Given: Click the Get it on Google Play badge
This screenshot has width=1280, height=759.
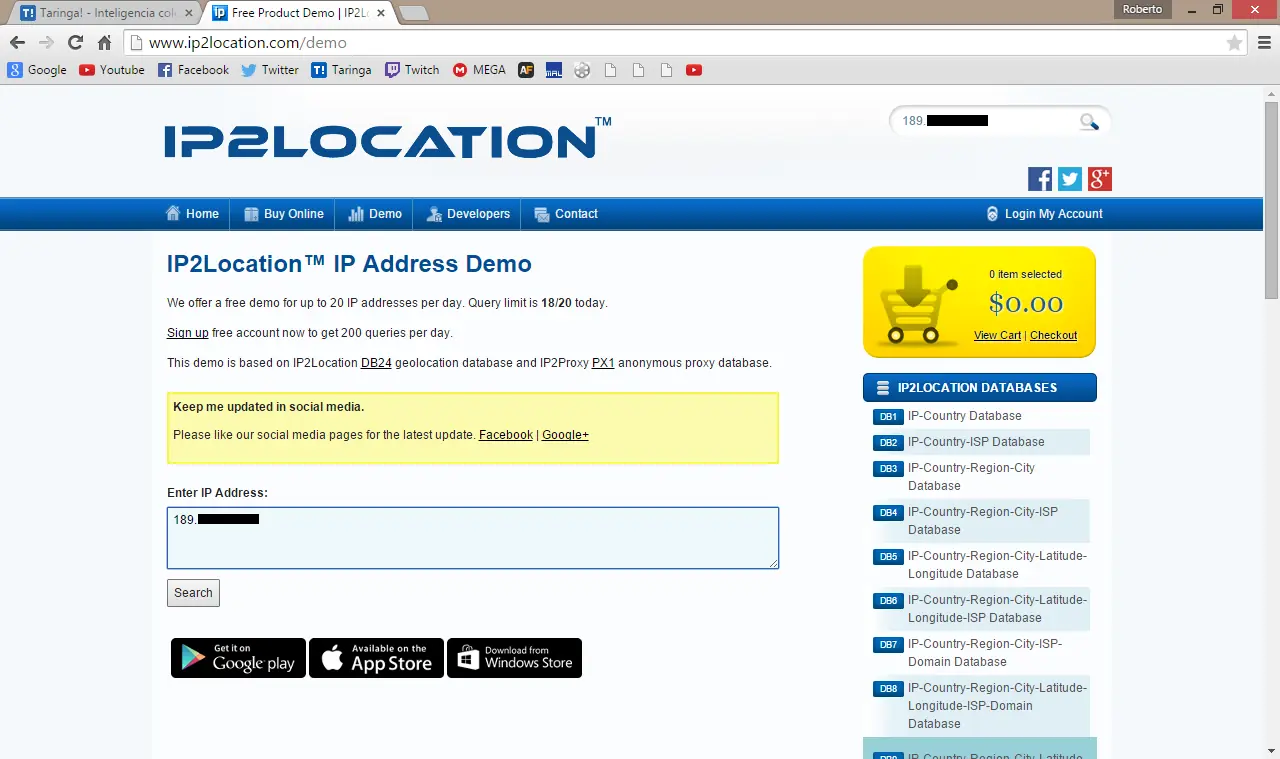Looking at the screenshot, I should (x=238, y=658).
